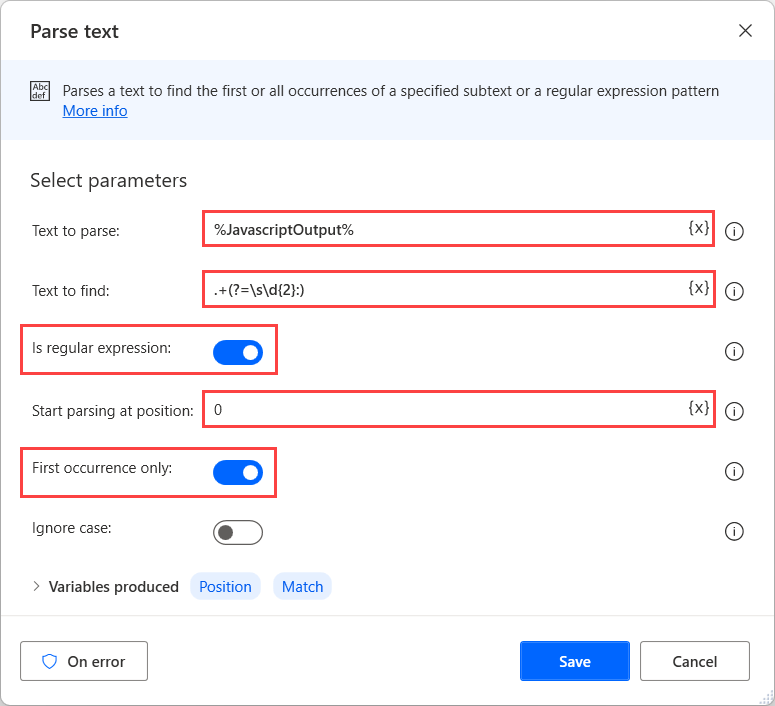Click the Cancel button
This screenshot has height=706, width=775.
click(x=694, y=661)
